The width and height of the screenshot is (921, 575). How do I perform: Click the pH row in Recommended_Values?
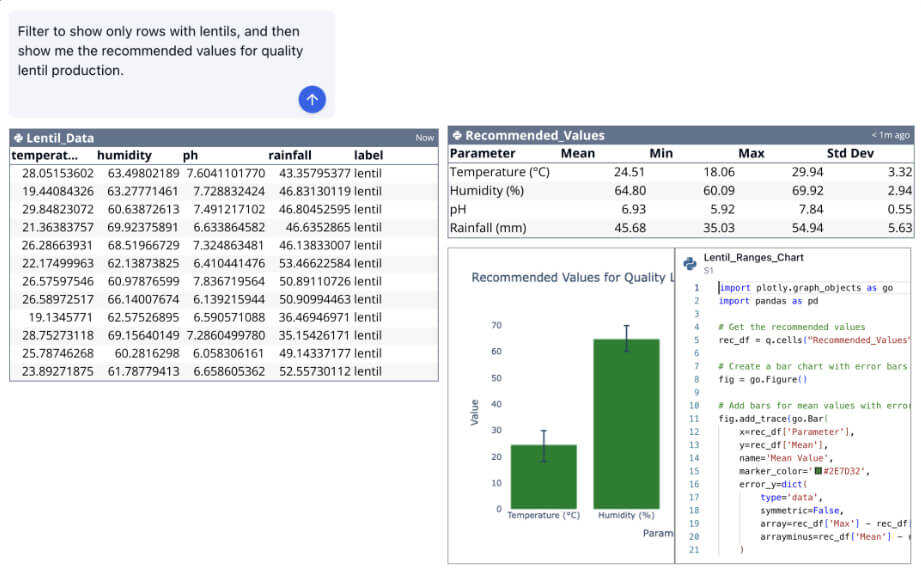[x=680, y=209]
